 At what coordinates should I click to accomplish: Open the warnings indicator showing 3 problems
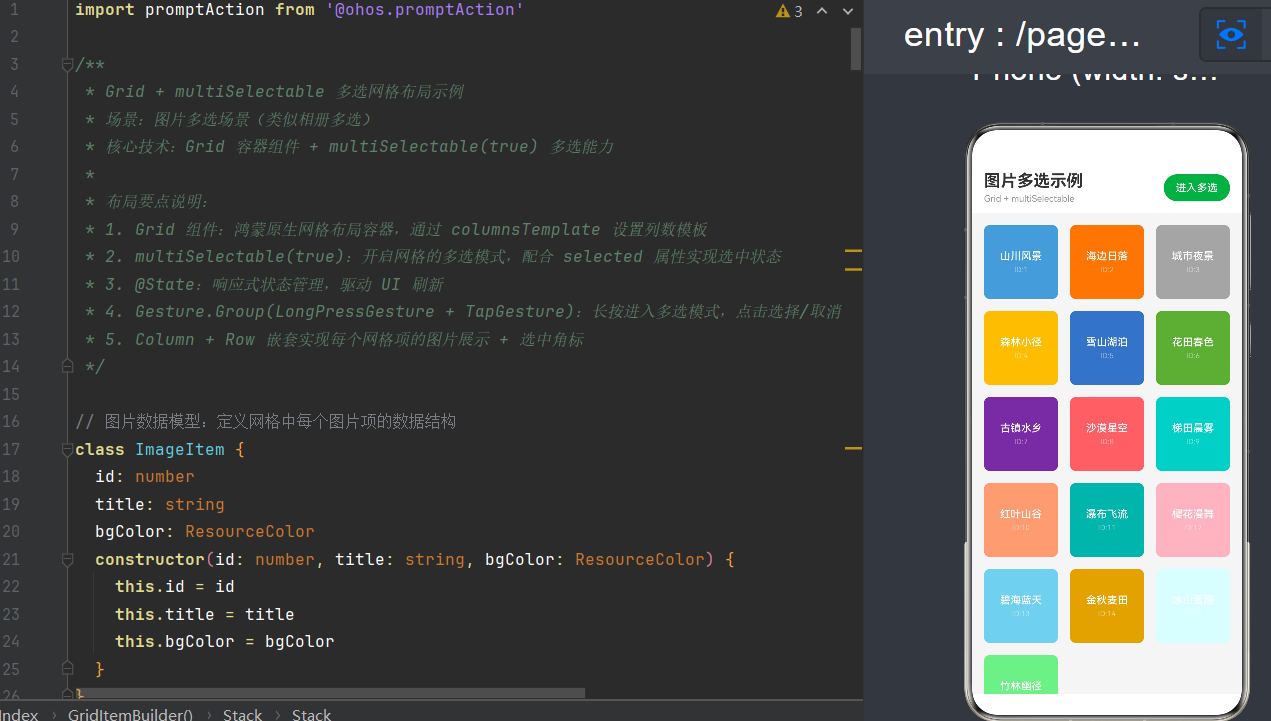tap(789, 11)
